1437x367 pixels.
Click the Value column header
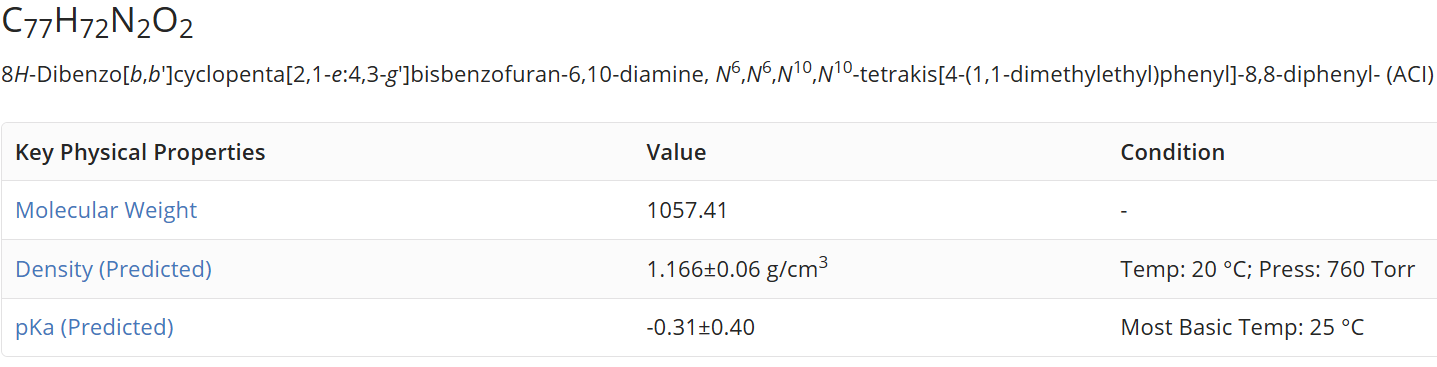tap(676, 152)
